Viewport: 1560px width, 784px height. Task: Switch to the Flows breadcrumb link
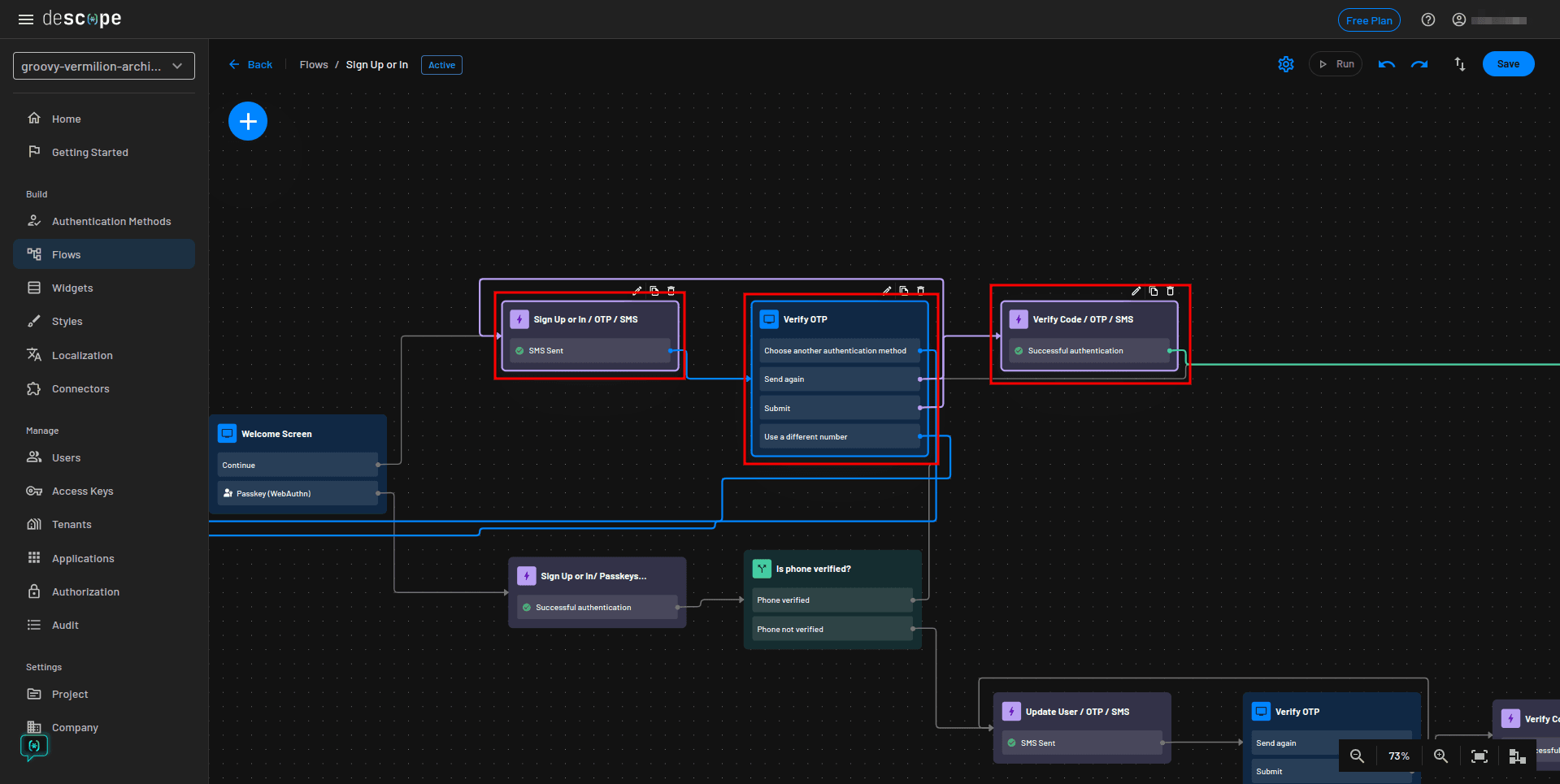(314, 64)
